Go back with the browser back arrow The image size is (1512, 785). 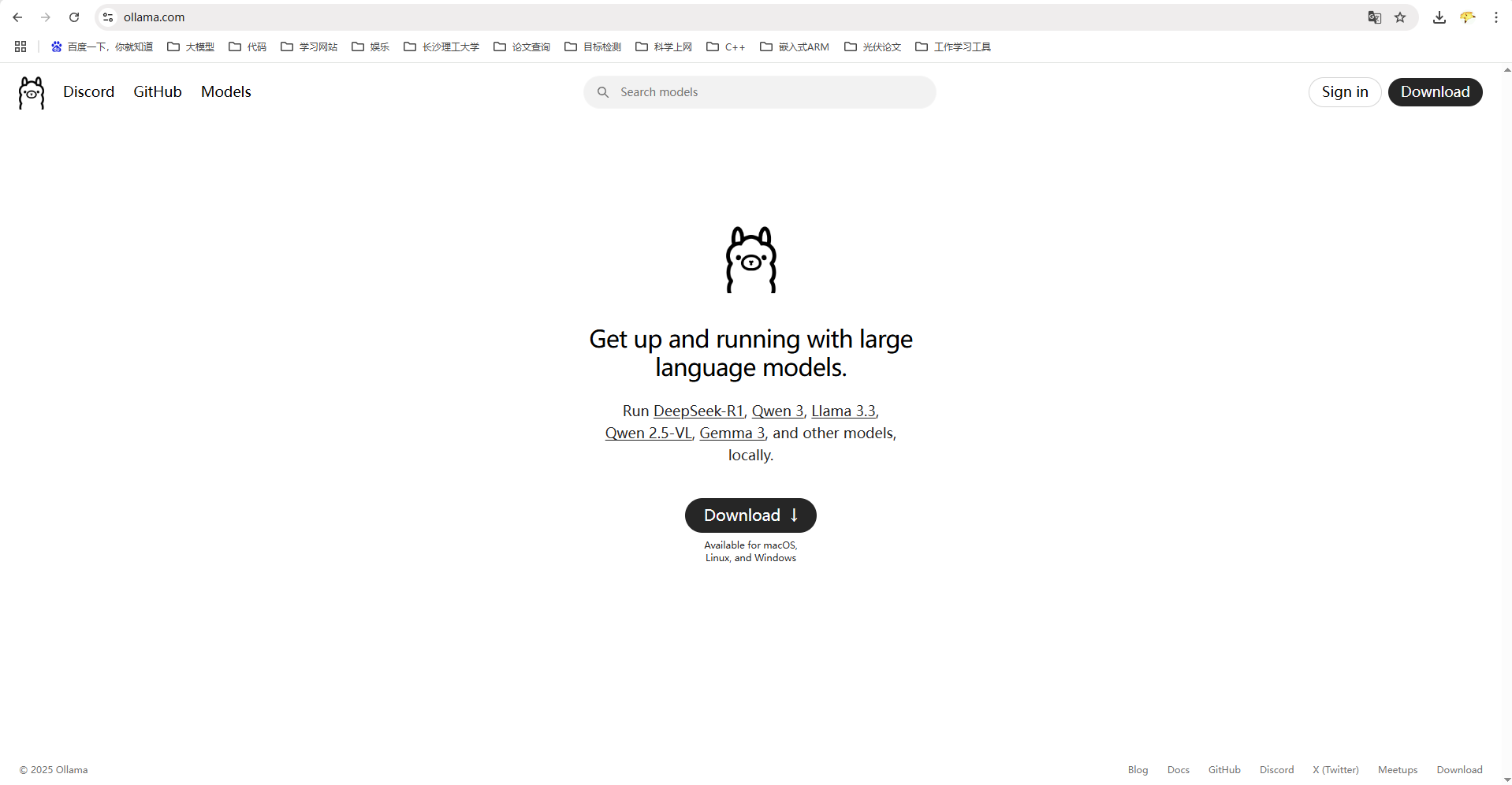(x=17, y=17)
